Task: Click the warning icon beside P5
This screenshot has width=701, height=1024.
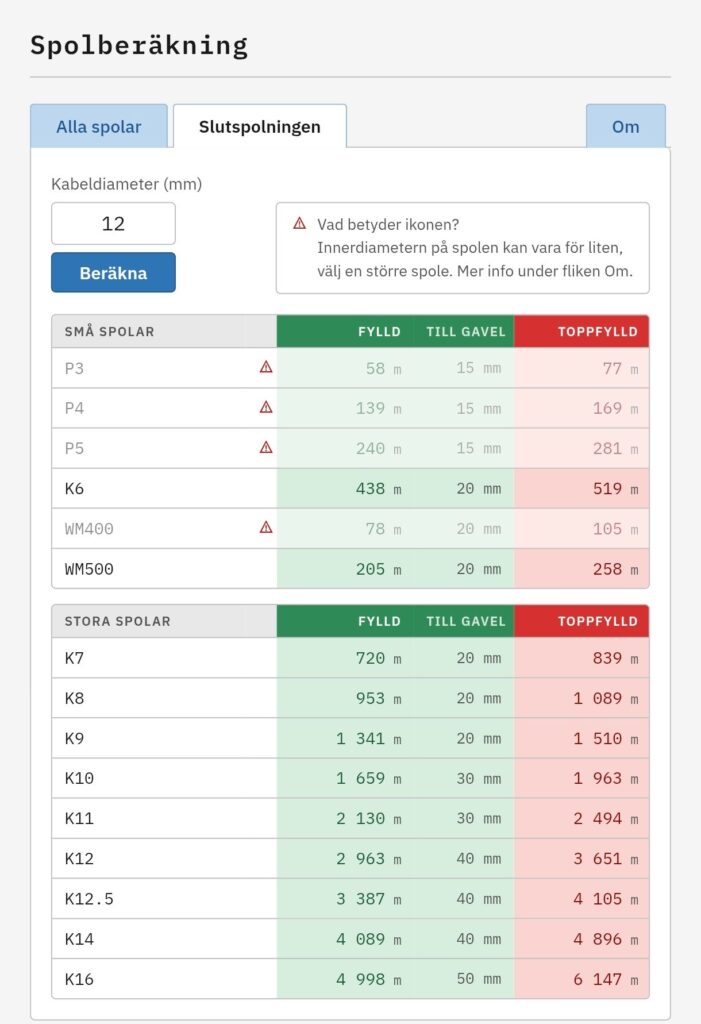Action: click(266, 448)
